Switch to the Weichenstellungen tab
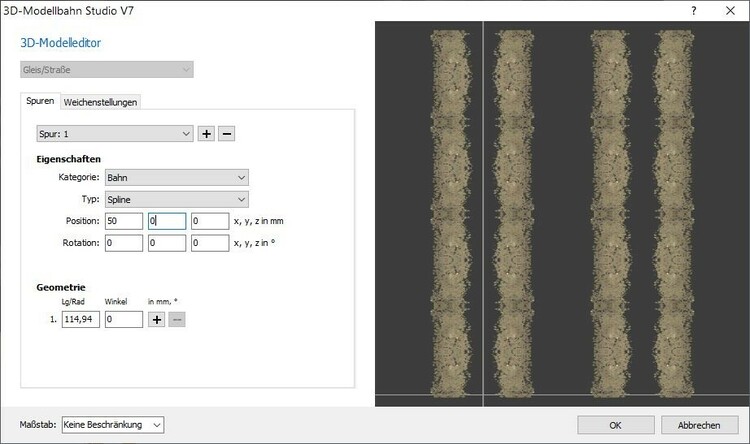Screen dimensions: 750x444 (100, 102)
